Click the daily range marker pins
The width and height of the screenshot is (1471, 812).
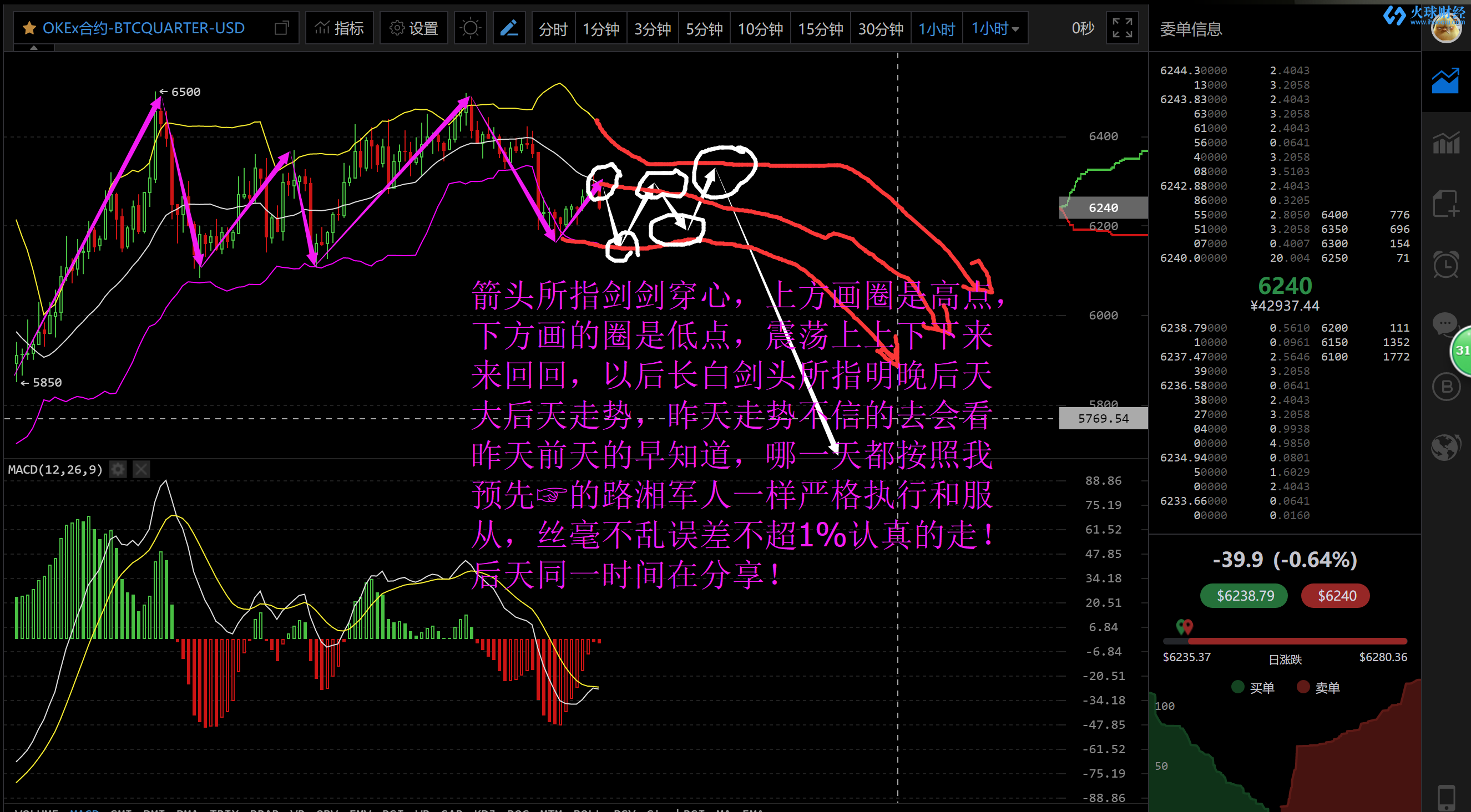pos(1185,627)
